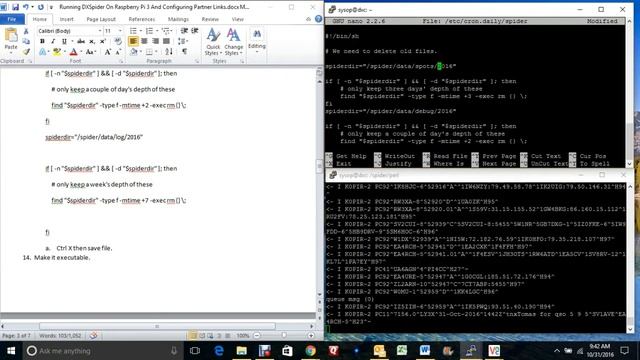This screenshot has width=640, height=360.
Task: Open the Quick Styles gallery
Action: click(213, 42)
